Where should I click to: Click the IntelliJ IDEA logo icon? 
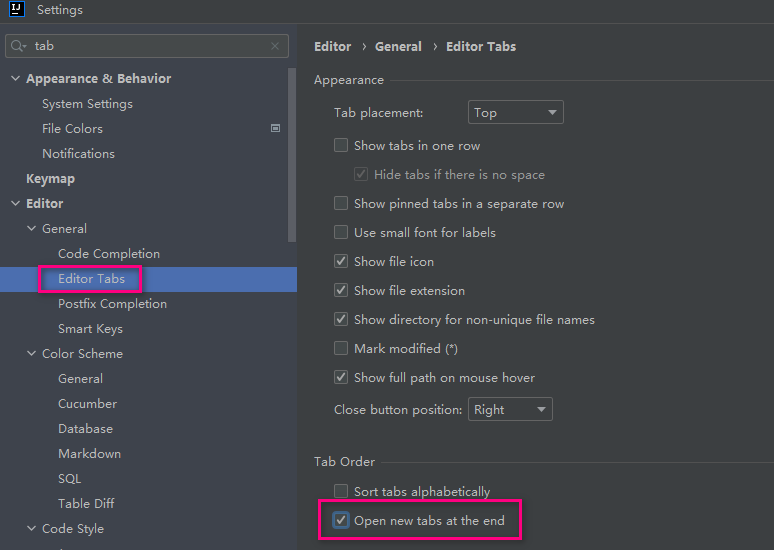(16, 8)
